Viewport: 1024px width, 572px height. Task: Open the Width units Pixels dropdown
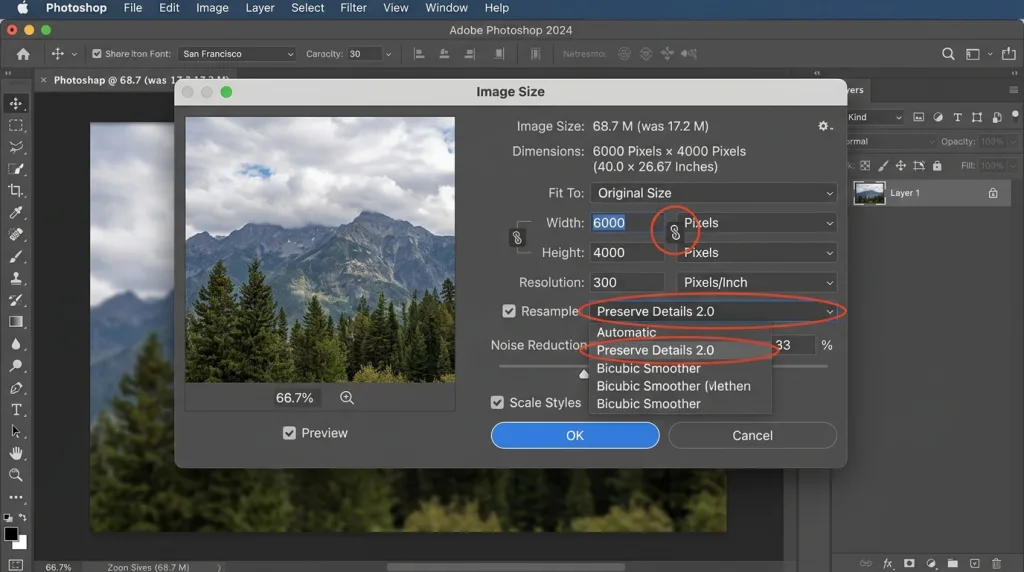[x=757, y=223]
